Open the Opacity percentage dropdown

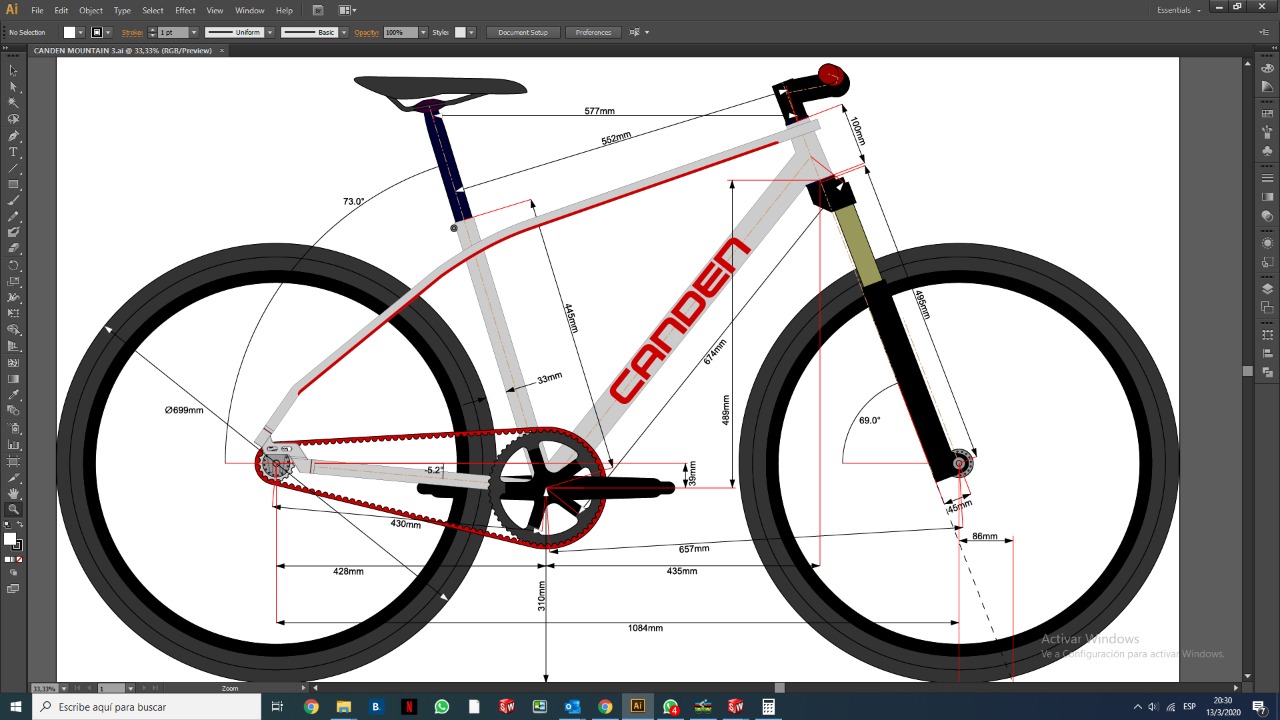coord(423,32)
